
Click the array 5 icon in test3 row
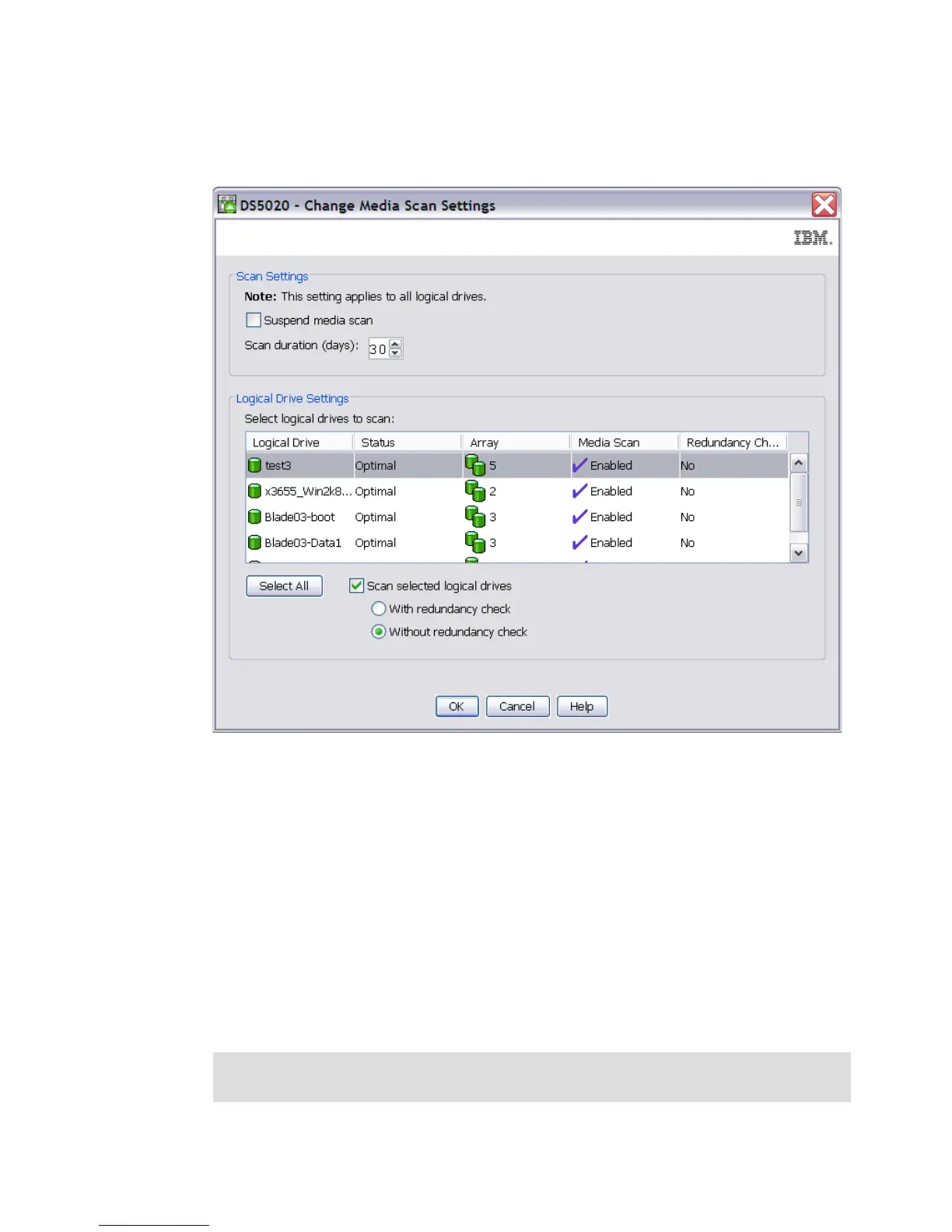point(475,465)
